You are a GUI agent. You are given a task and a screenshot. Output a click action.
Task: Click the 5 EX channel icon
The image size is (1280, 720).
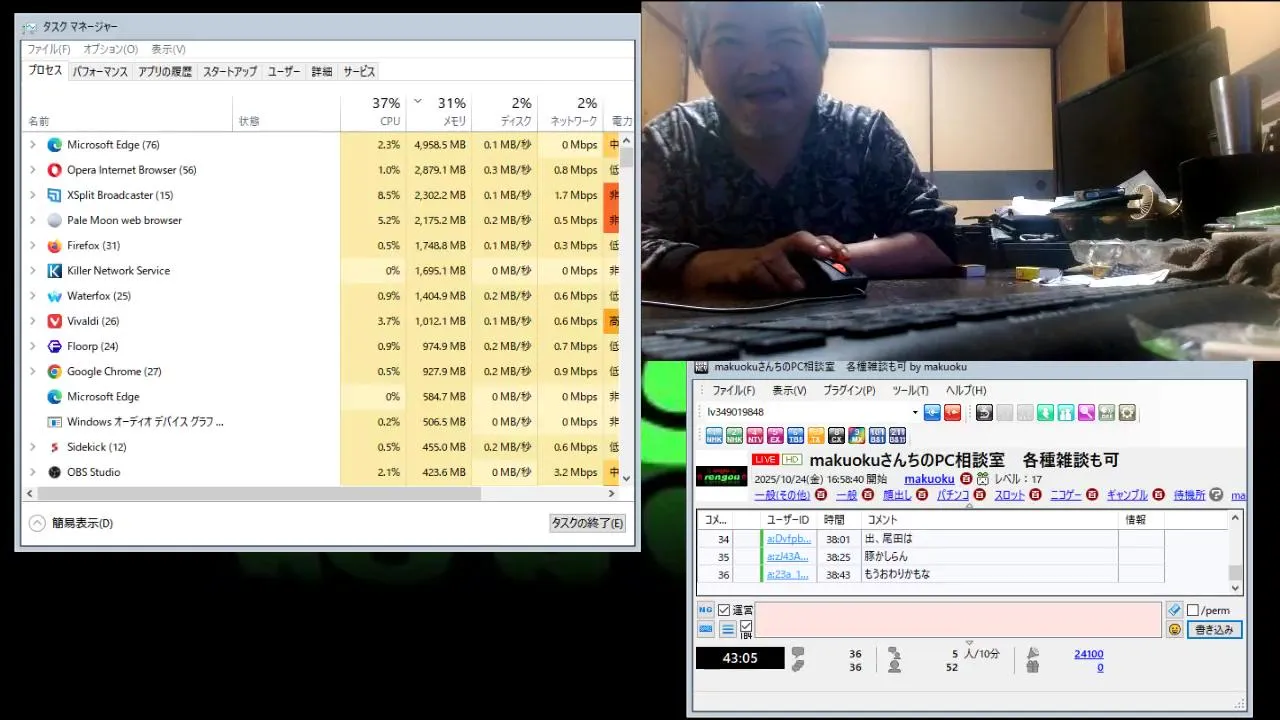pos(775,435)
